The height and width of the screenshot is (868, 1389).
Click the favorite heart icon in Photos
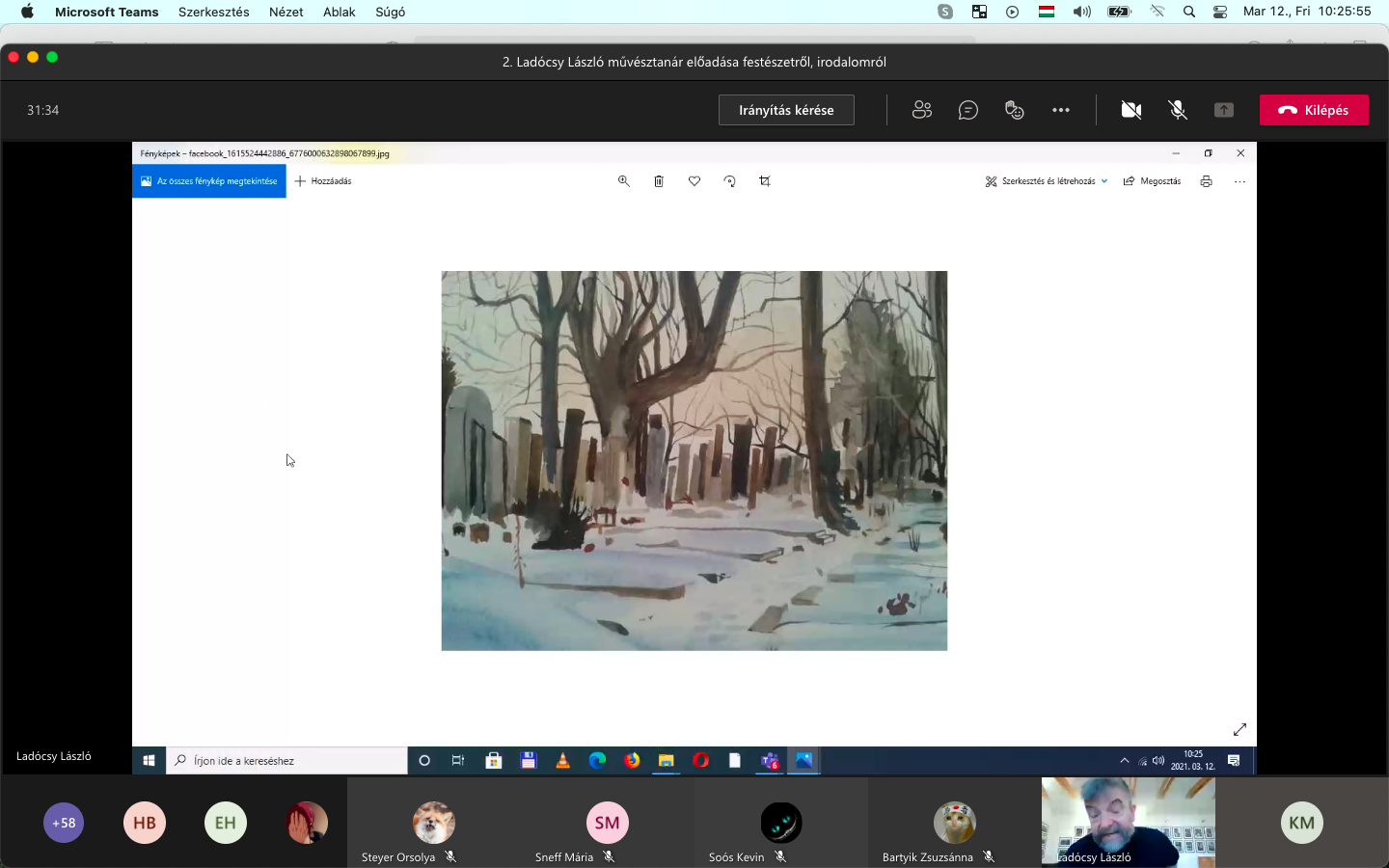click(x=694, y=181)
